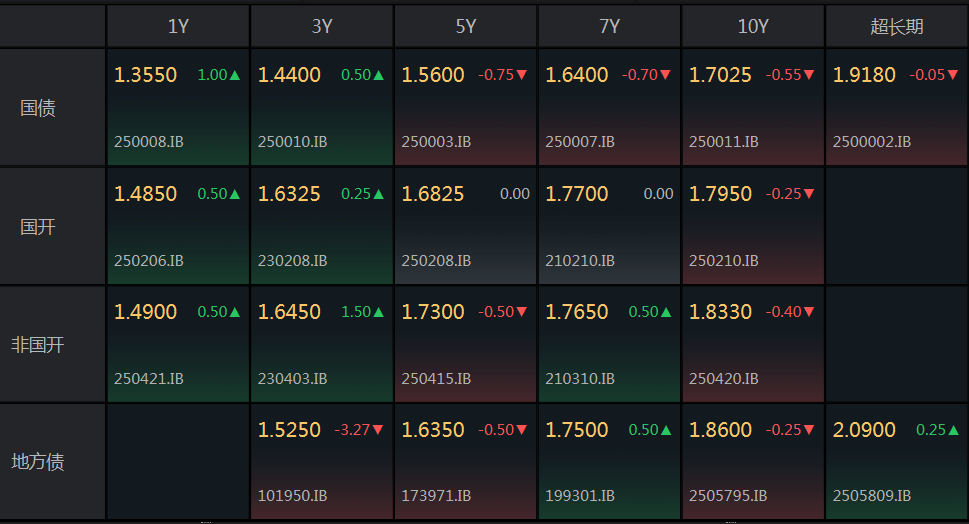Click the 10Y maturity column header
The height and width of the screenshot is (524, 969).
753,27
